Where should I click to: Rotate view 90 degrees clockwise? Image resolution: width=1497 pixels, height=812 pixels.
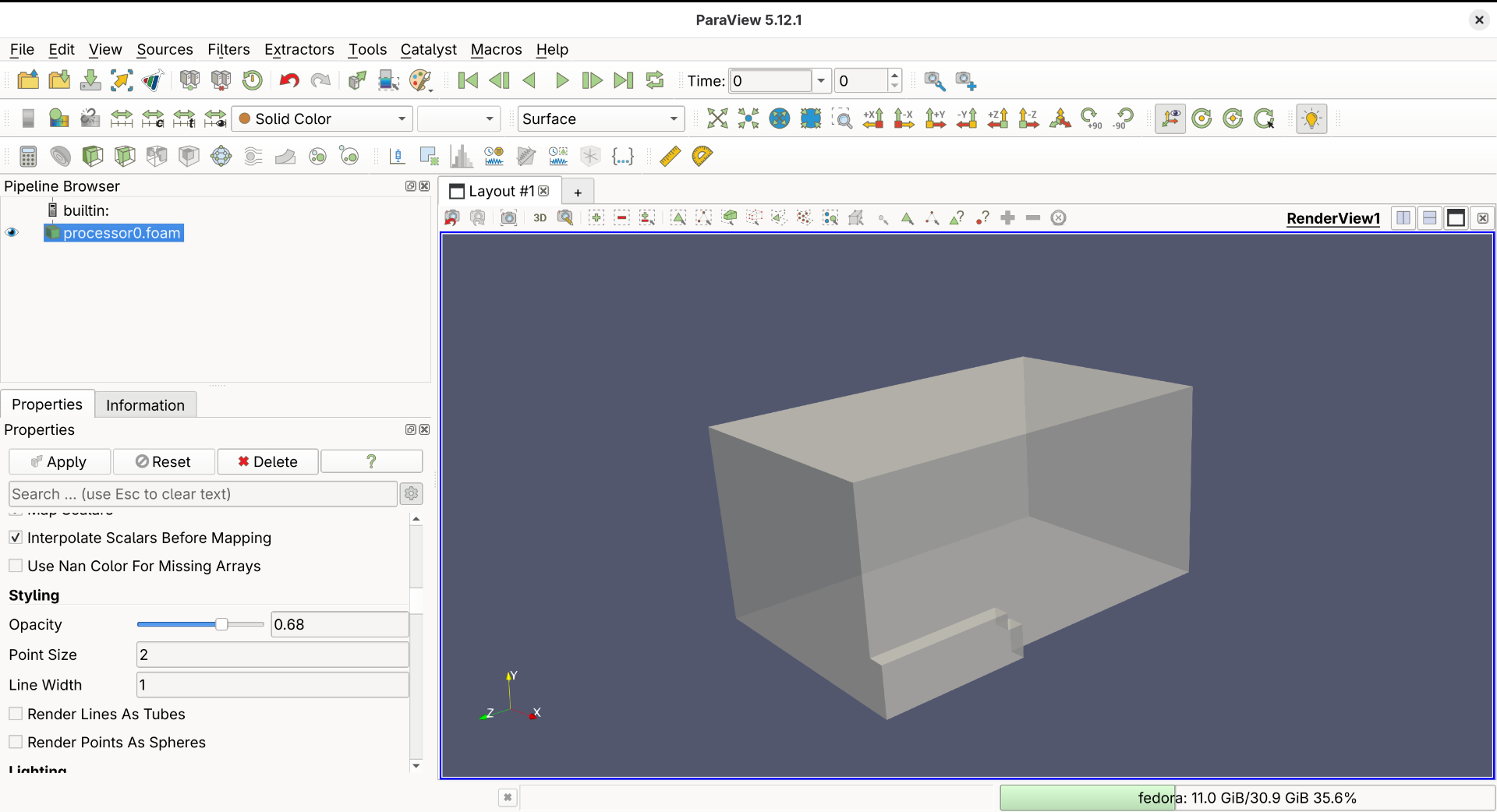tap(1092, 118)
